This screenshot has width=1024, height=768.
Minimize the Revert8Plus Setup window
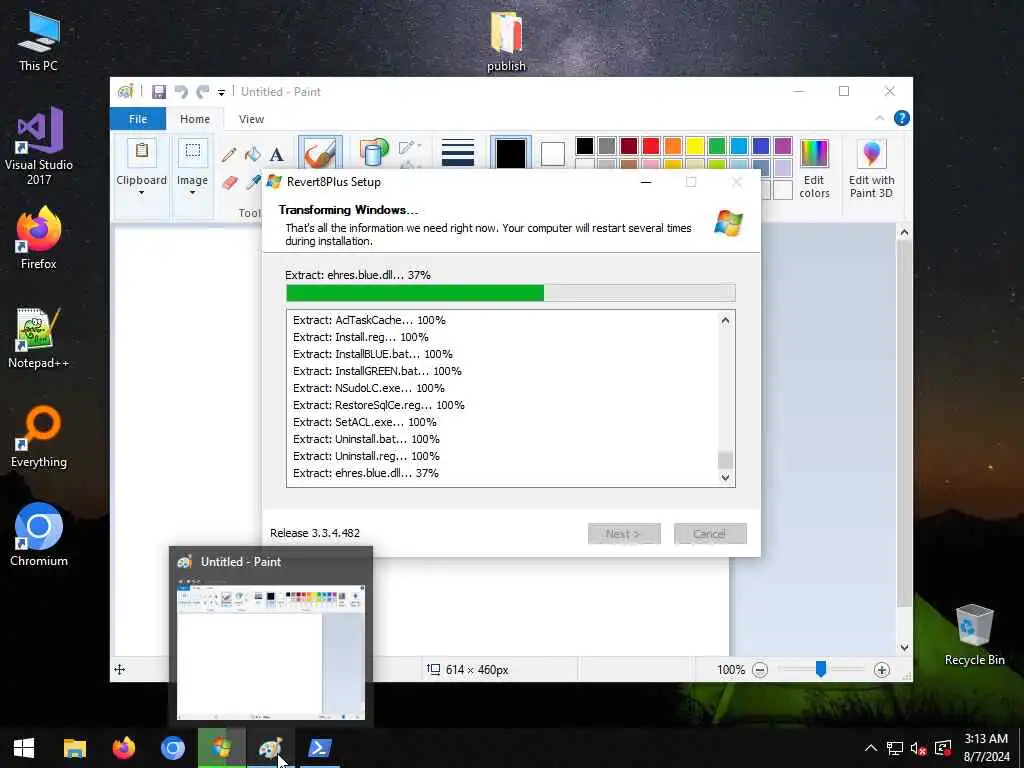(646, 182)
